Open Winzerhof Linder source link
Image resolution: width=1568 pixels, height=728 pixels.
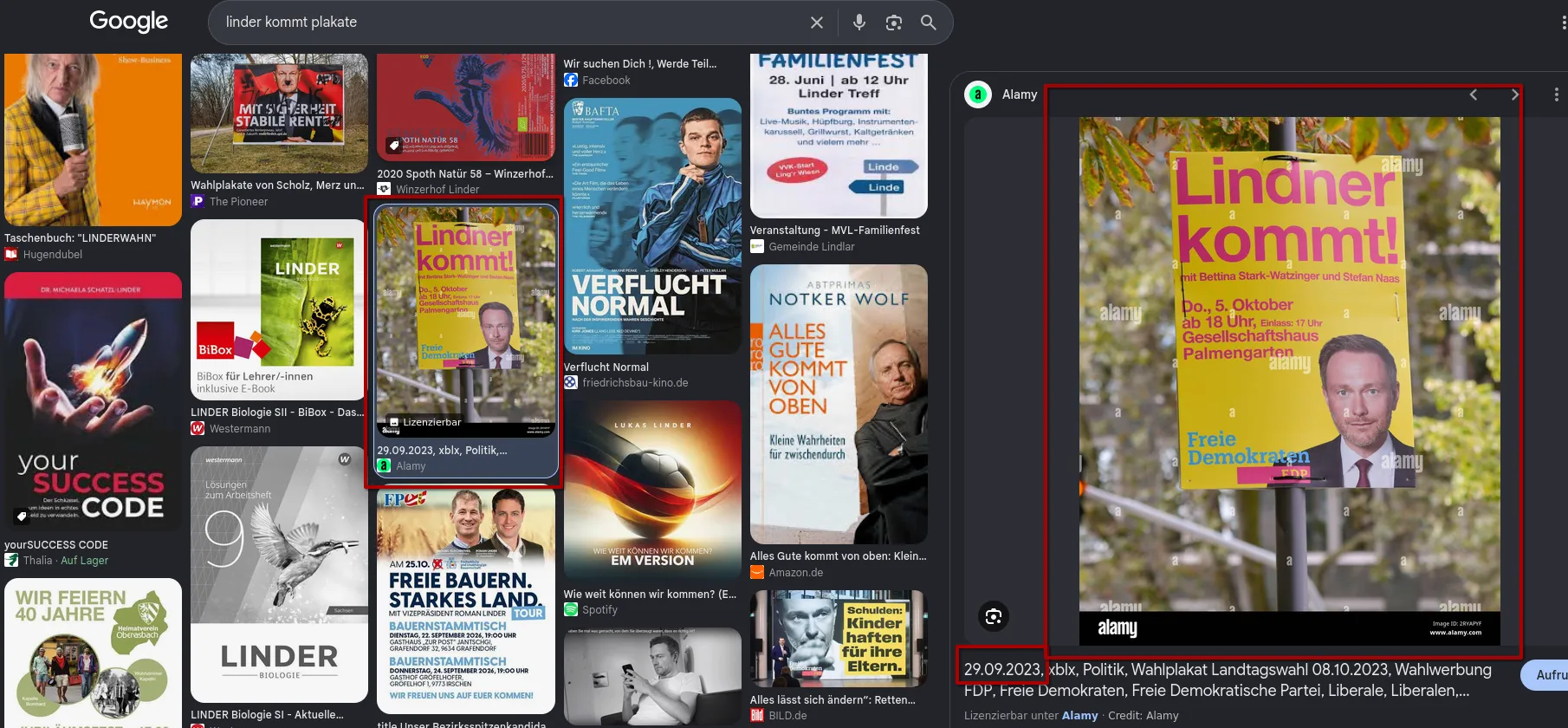coord(437,190)
